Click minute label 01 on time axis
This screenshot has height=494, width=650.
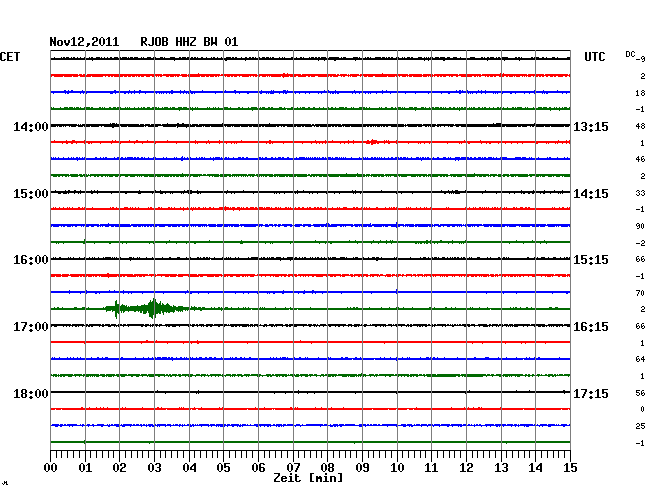[85, 468]
